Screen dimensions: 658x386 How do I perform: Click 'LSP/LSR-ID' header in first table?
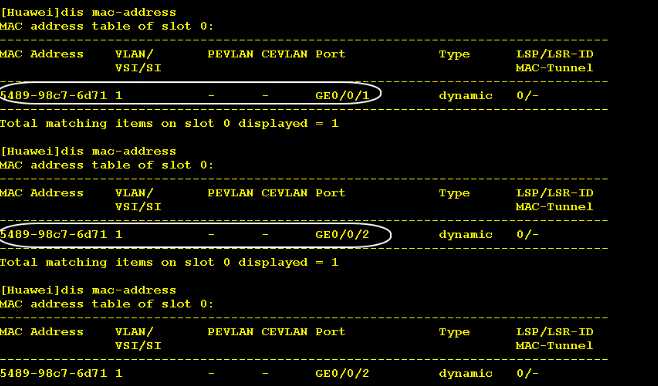[x=555, y=54]
